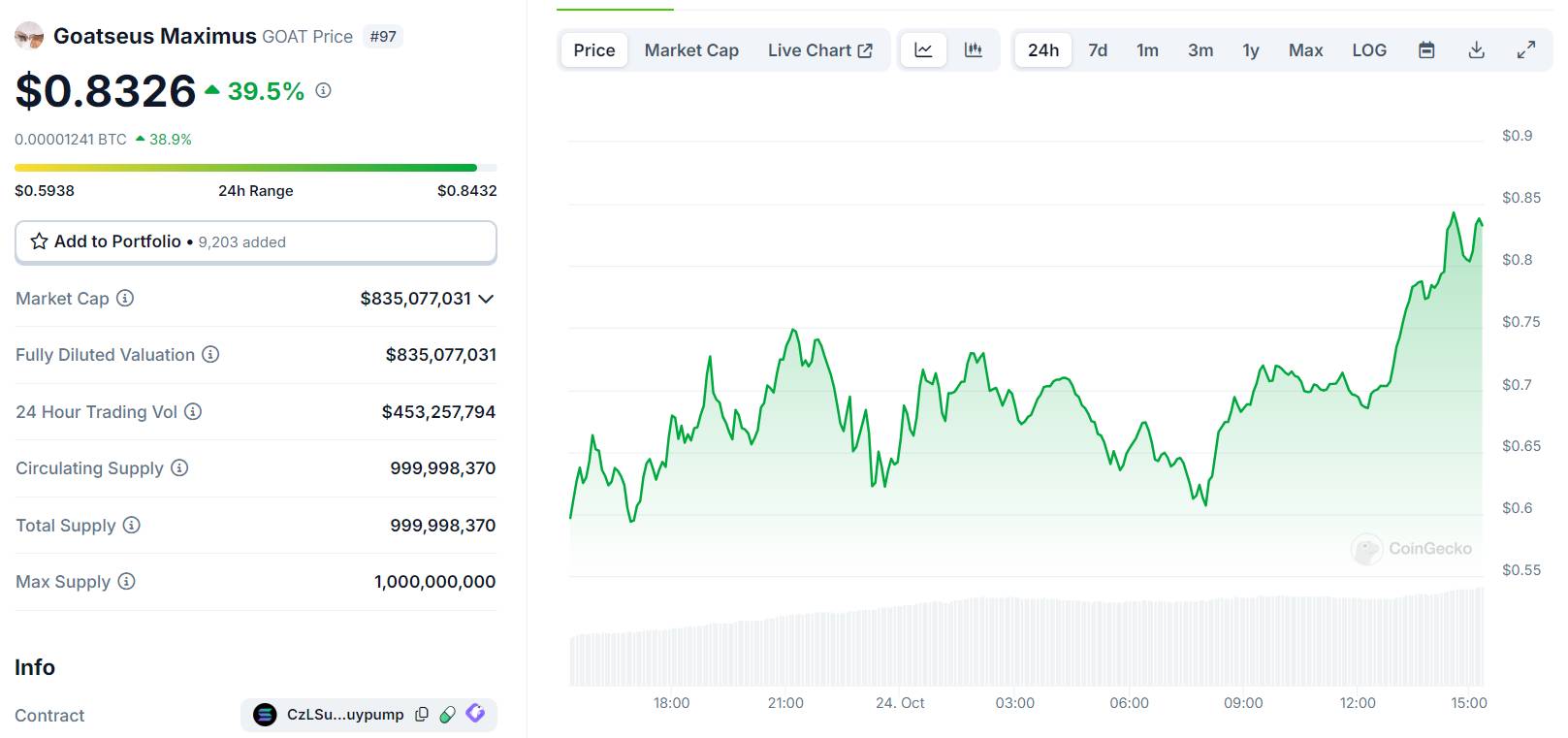Select the 7d time range
Screen dimensions: 1568x738
pos(1098,50)
